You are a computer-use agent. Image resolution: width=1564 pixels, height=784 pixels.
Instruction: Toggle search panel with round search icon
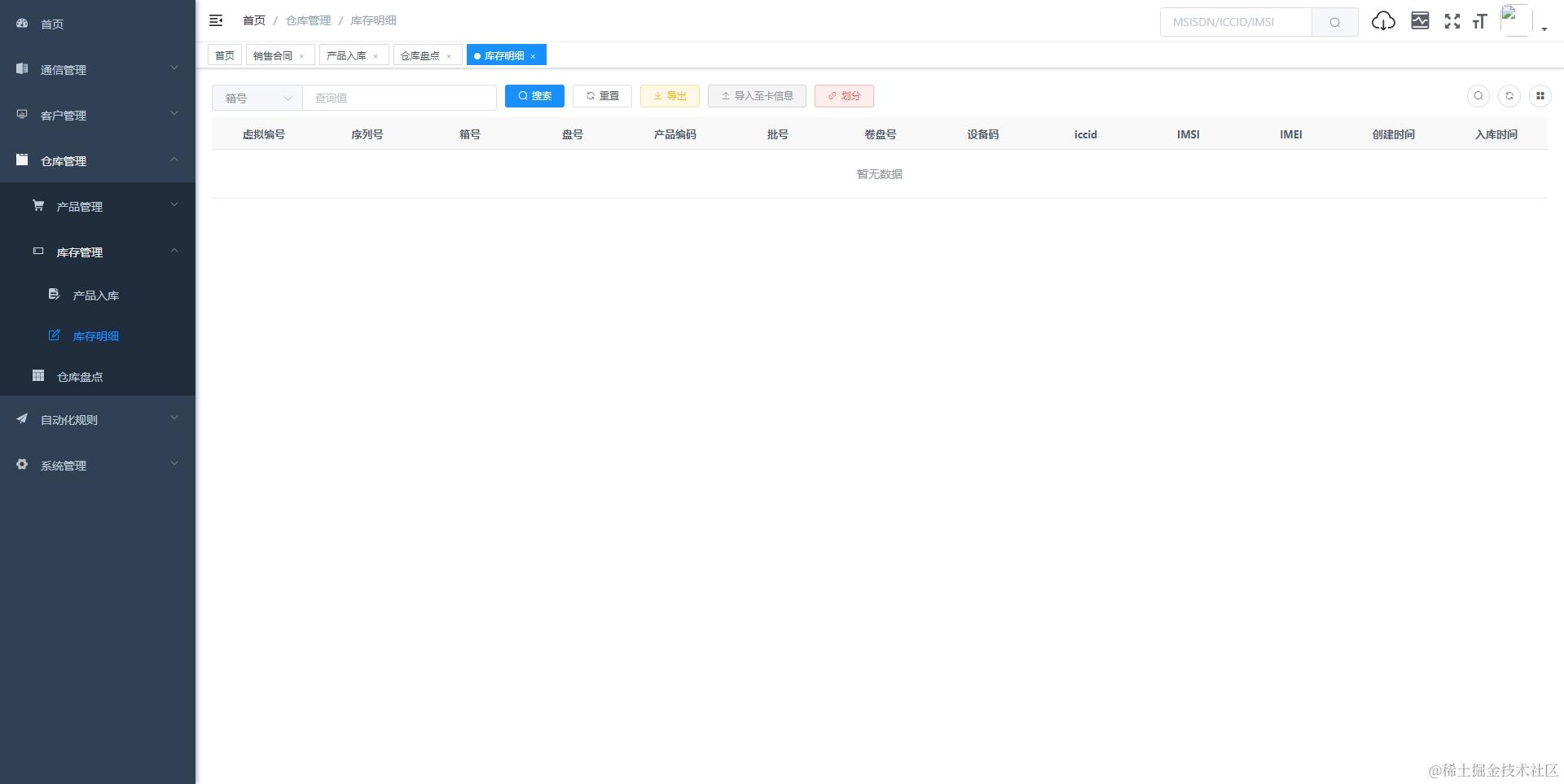1478,96
